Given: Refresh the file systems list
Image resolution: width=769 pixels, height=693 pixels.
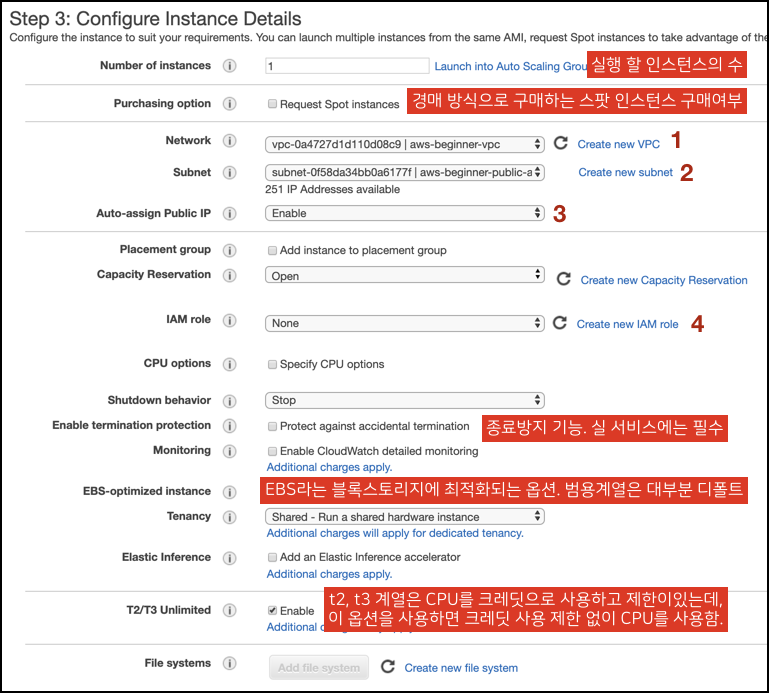Looking at the screenshot, I should coord(388,667).
